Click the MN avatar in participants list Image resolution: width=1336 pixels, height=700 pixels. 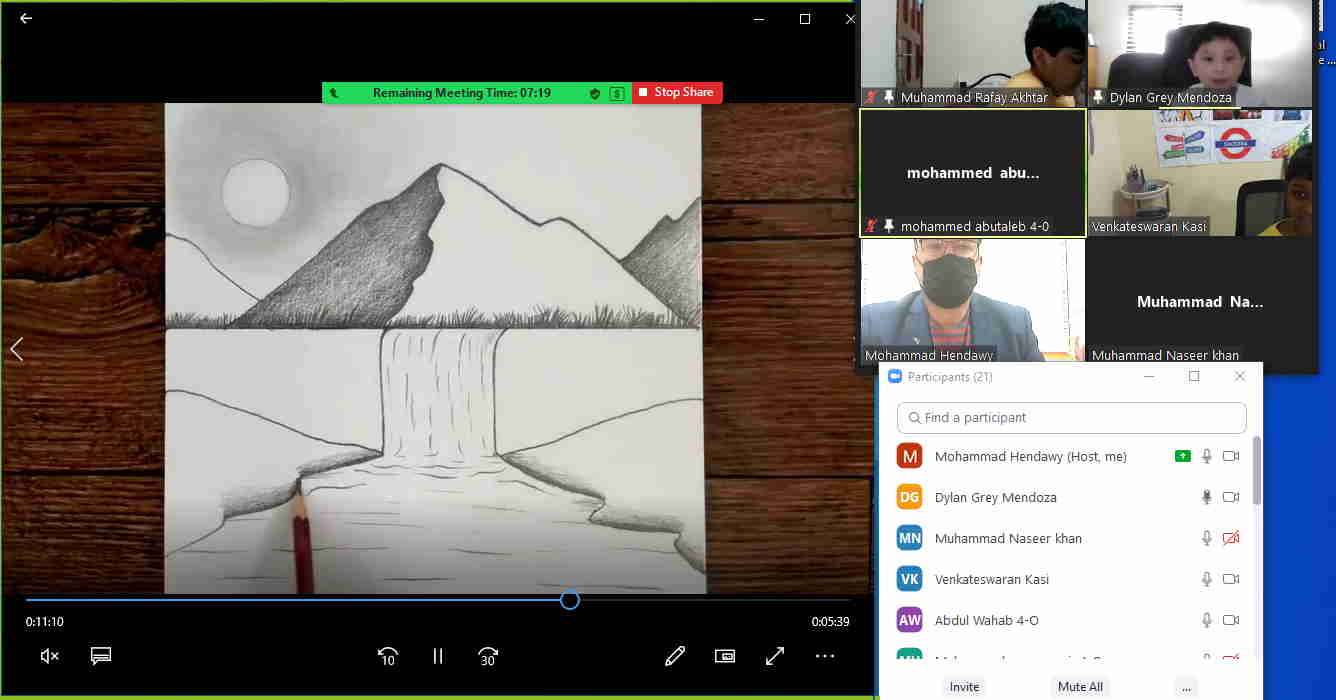tap(909, 538)
